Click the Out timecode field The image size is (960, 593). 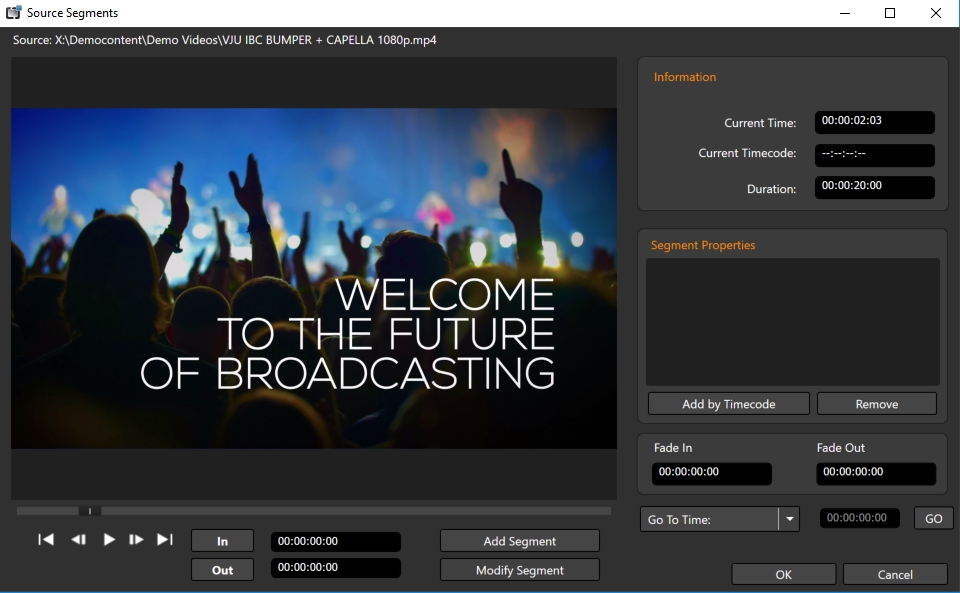[x=336, y=568]
